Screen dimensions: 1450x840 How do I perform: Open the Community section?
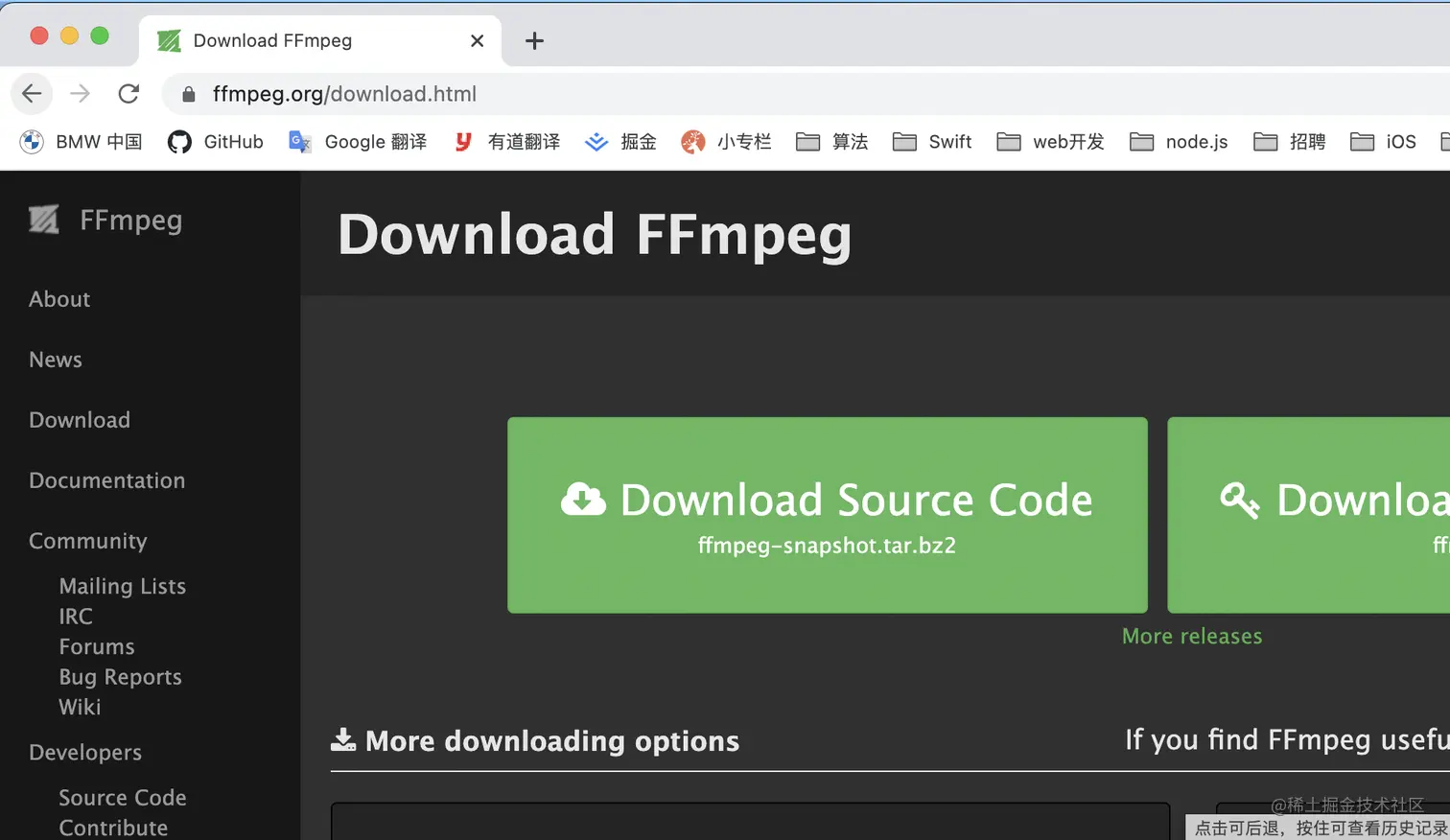click(88, 541)
